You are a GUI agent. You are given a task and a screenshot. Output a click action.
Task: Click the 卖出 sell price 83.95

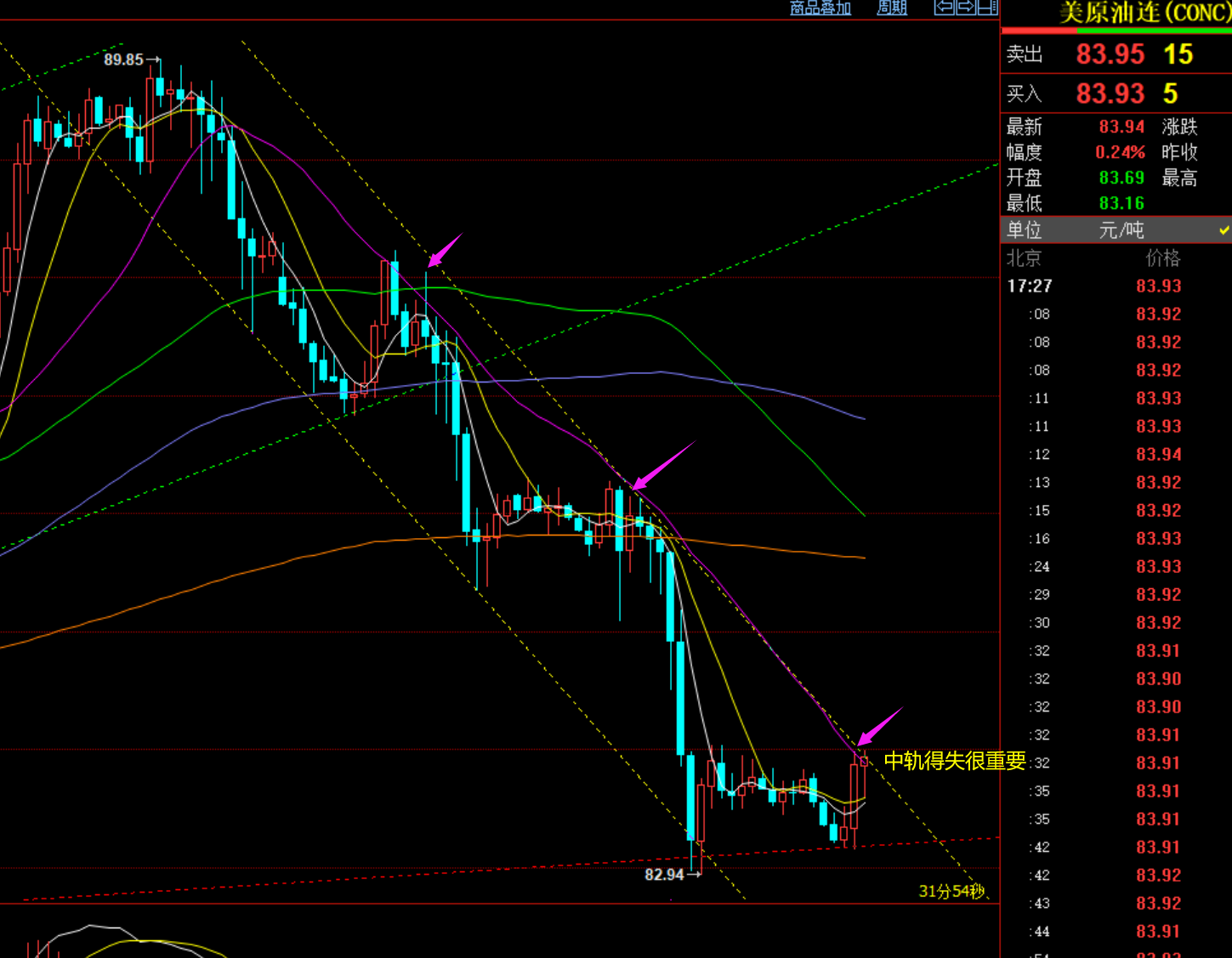click(x=1110, y=54)
